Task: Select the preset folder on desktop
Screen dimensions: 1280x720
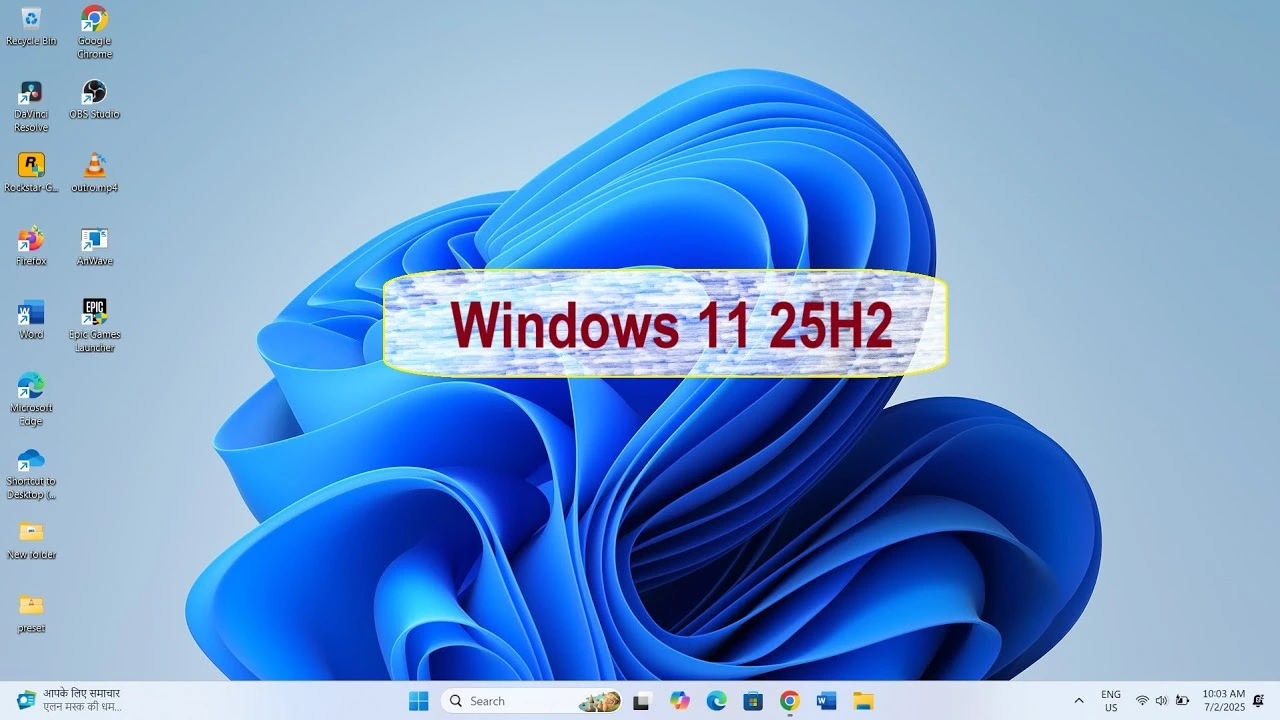Action: [31, 613]
